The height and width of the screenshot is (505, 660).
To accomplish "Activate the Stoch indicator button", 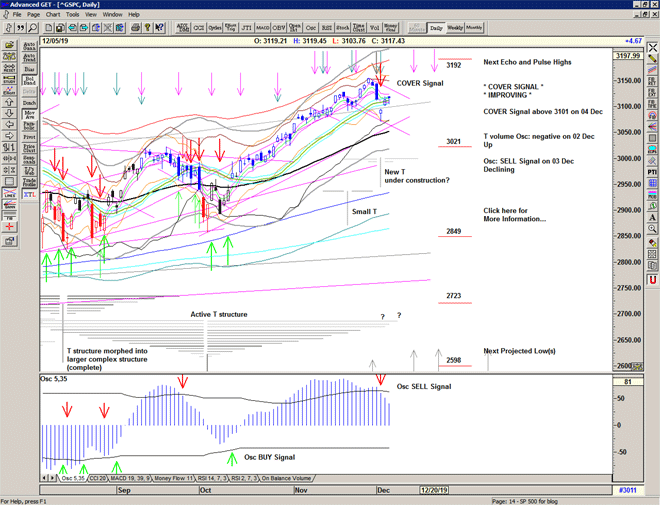I will point(343,29).
